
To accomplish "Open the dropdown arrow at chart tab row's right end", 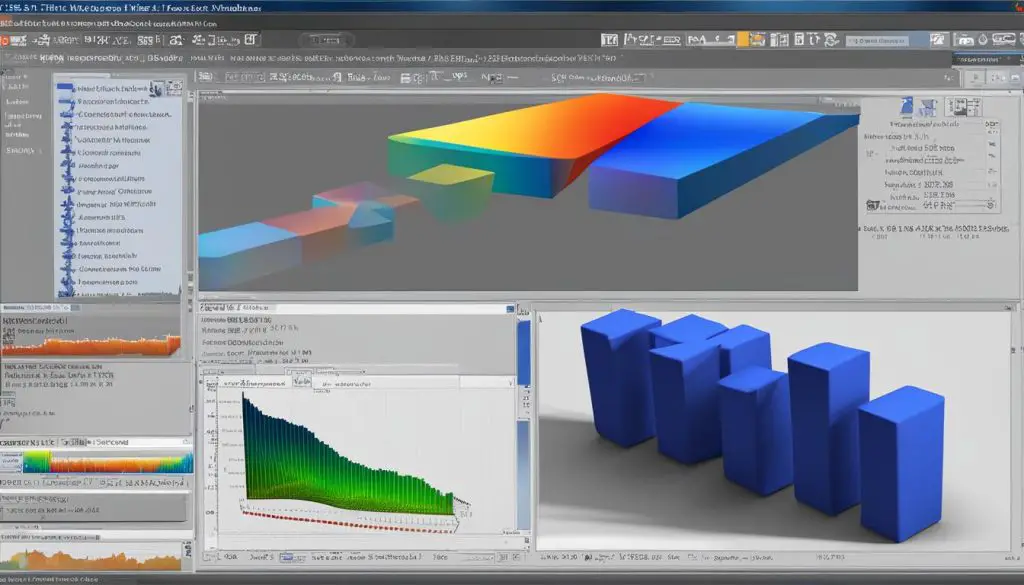I will (x=510, y=383).
